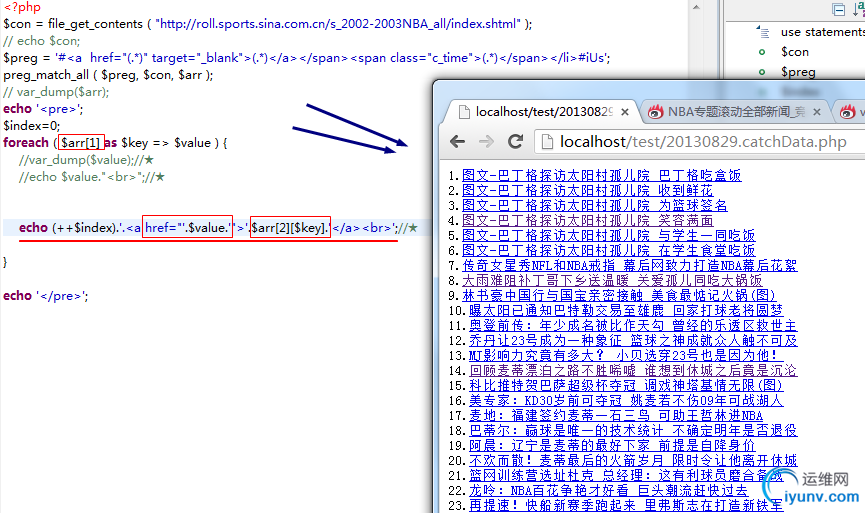Switch to the localhost/test/20130829 tab
This screenshot has height=513, width=865.
(x=543, y=112)
